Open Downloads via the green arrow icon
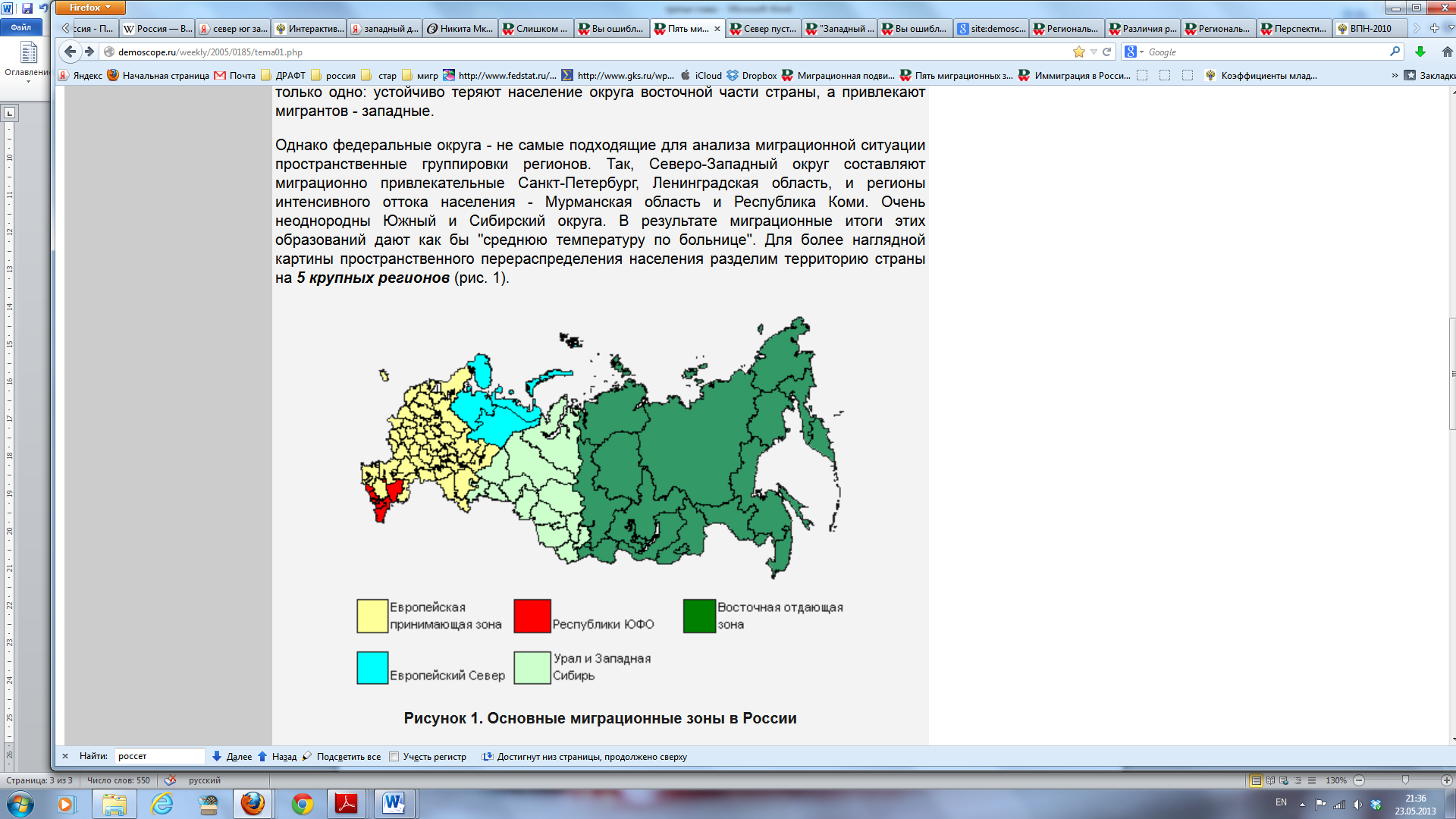1456x819 pixels. (x=1420, y=52)
